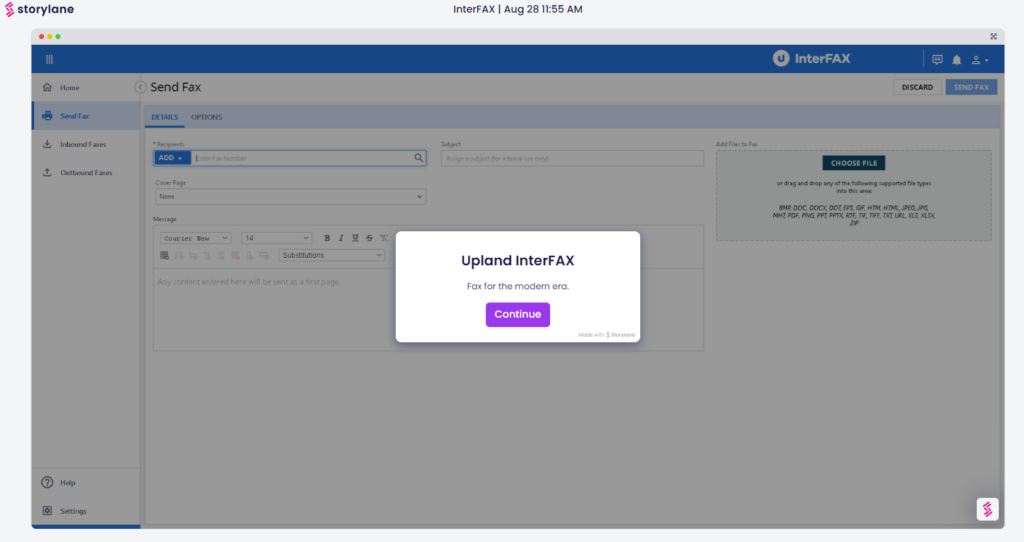Select Inbound Faxes in the sidebar
Screen dimensions: 1024x542
[82, 144]
